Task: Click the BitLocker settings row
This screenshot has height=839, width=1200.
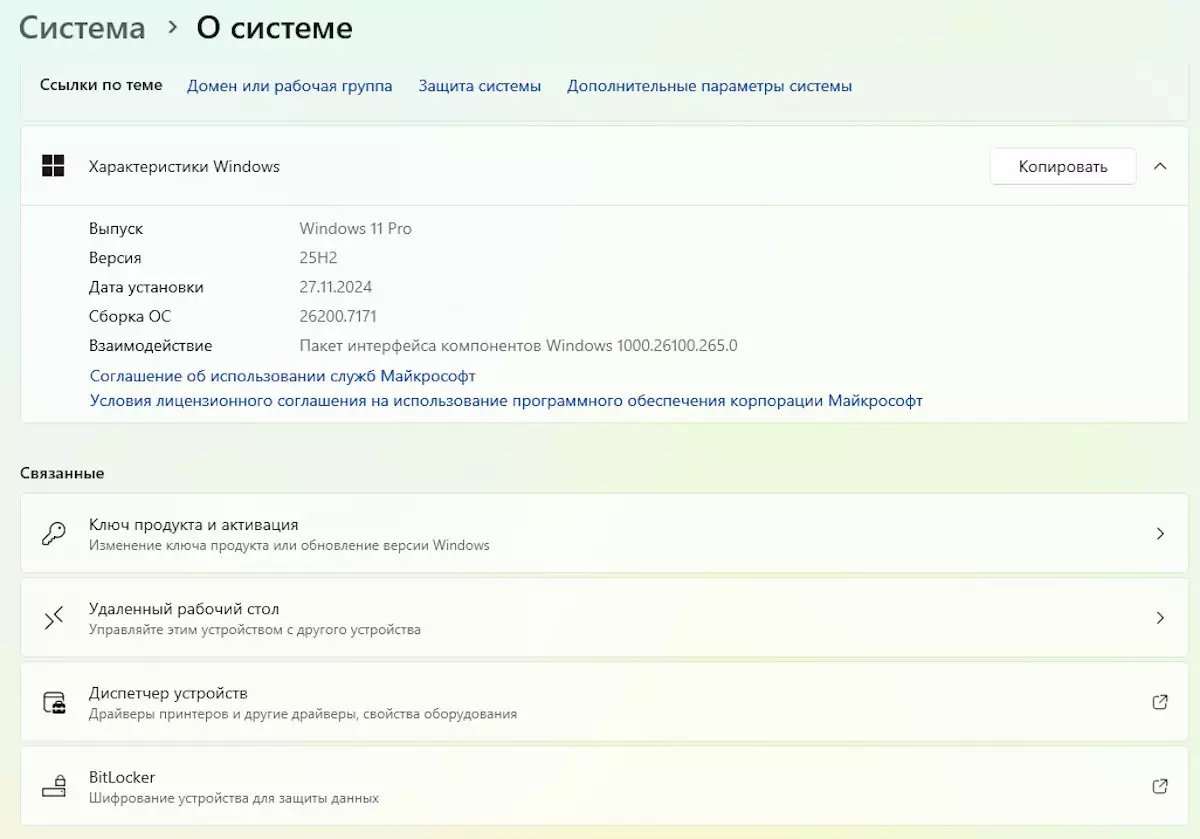Action: tap(600, 786)
